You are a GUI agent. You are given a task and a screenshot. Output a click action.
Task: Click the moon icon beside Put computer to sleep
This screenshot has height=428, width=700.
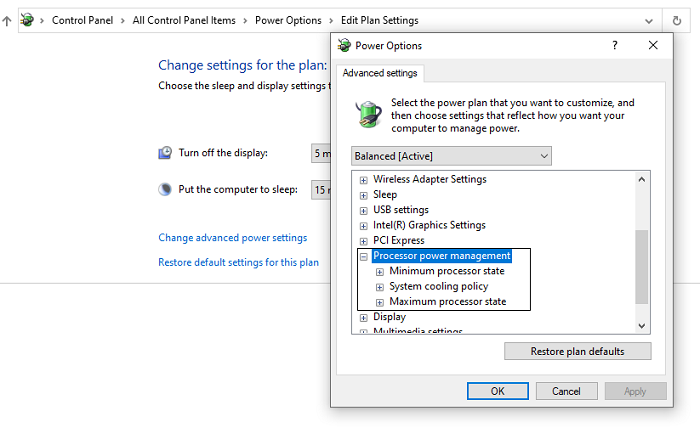165,189
